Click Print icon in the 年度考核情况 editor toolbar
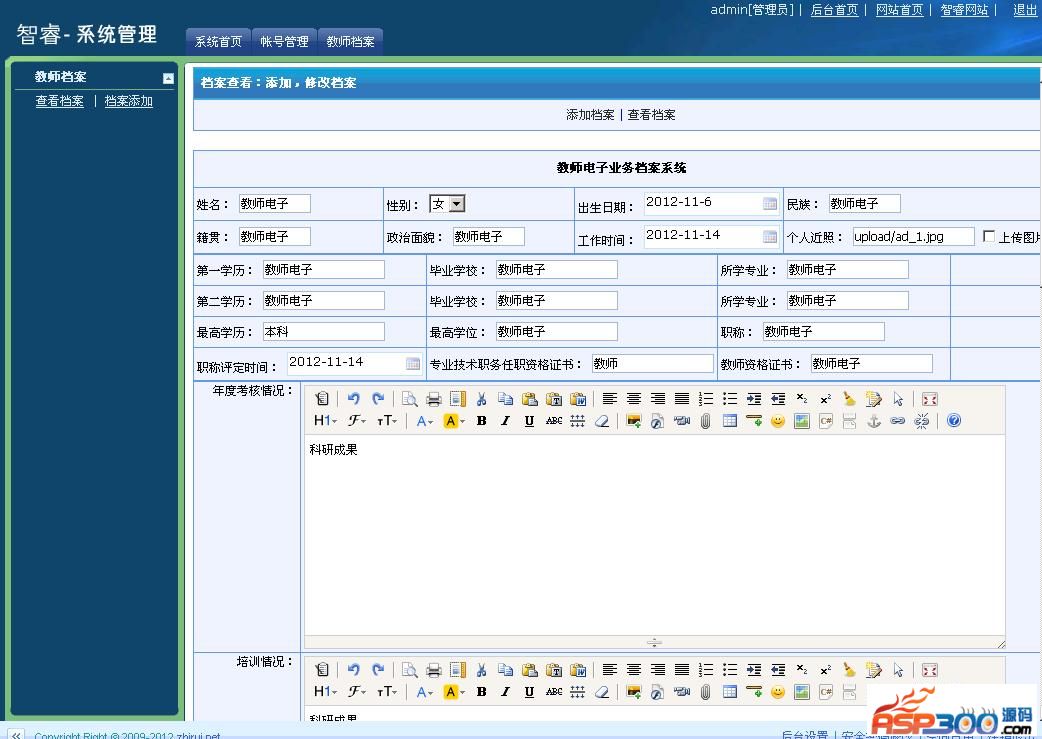This screenshot has height=739, width=1042. [434, 398]
